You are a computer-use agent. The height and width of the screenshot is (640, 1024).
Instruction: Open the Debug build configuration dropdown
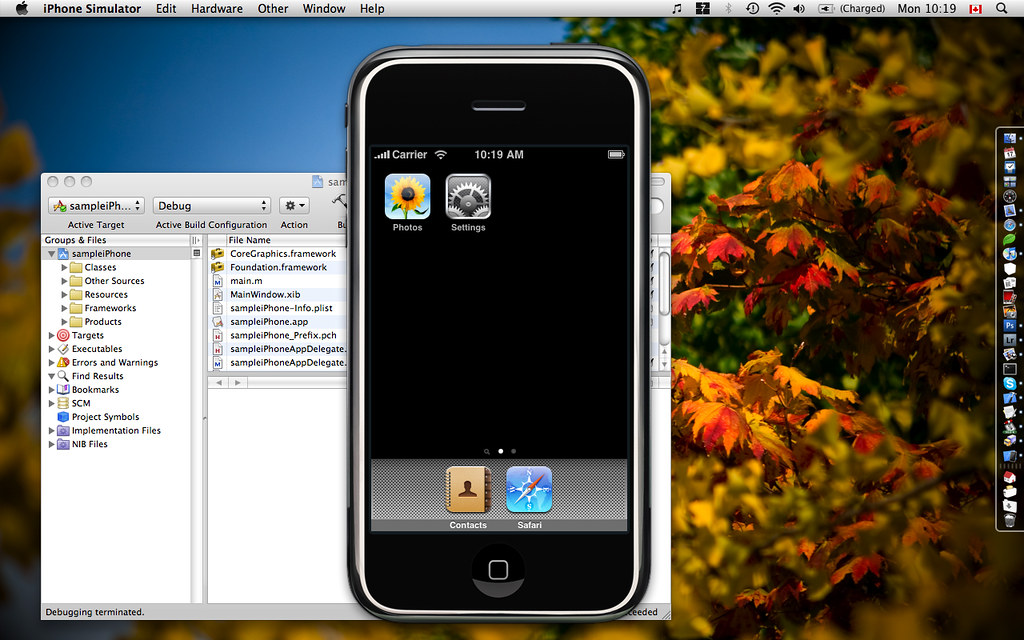click(x=212, y=206)
